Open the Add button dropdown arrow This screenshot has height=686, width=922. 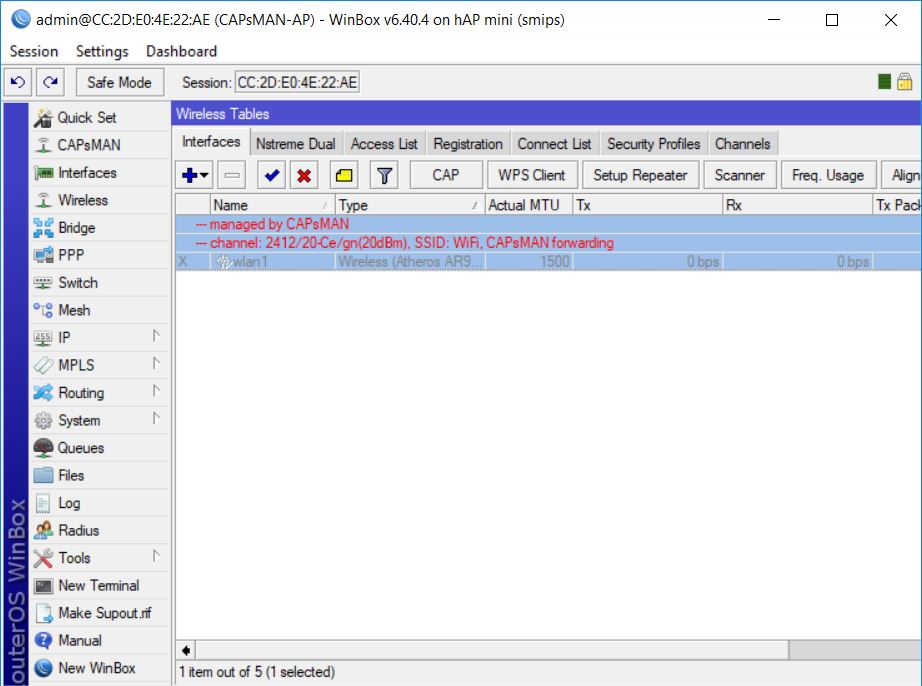[x=204, y=175]
